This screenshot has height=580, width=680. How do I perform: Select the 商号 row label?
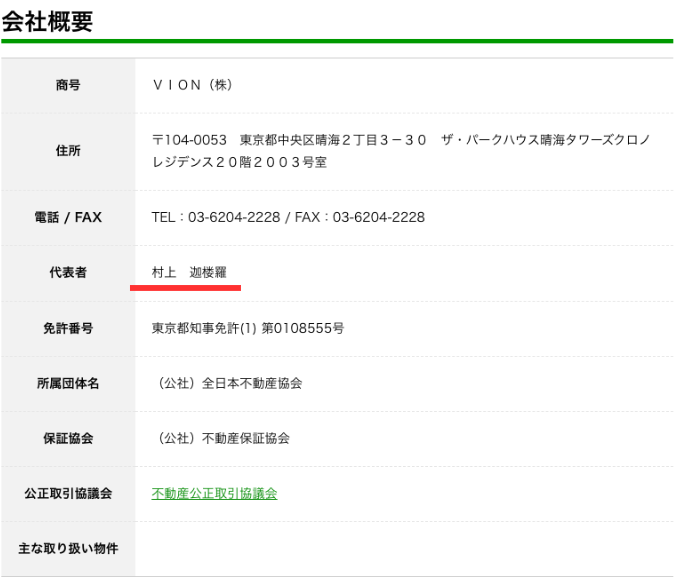[x=68, y=86]
